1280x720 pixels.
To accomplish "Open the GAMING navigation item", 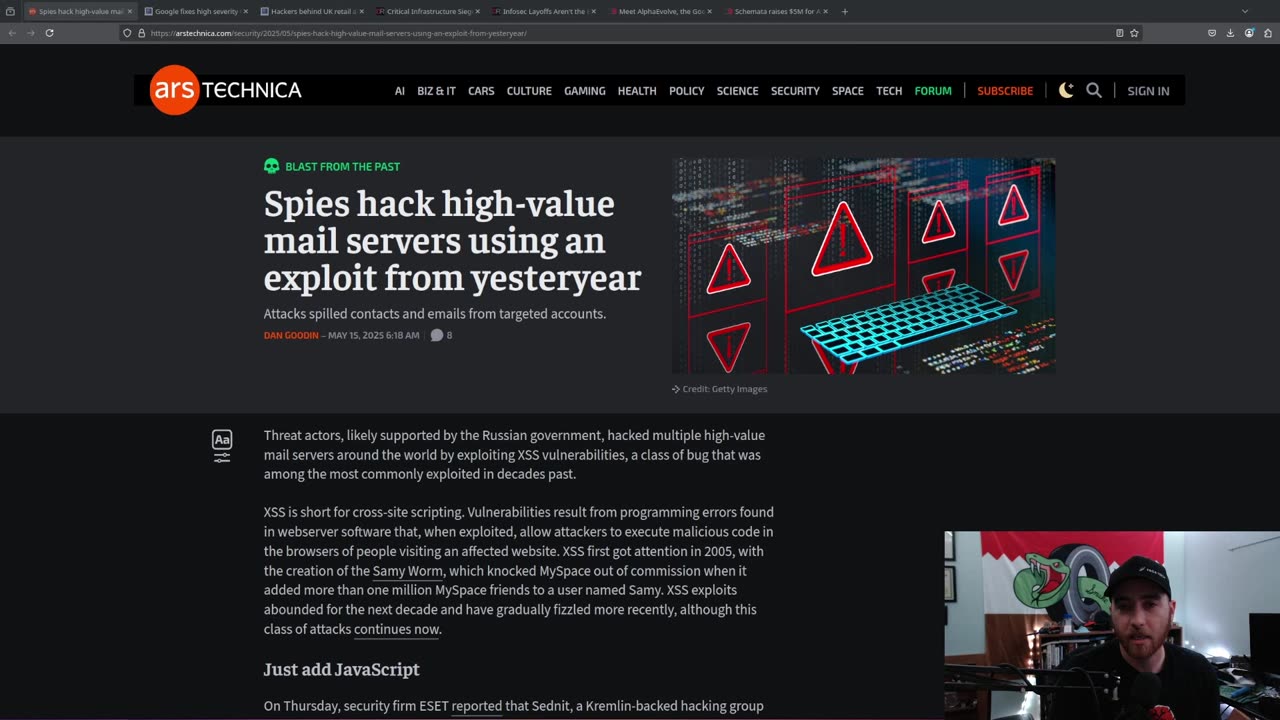I will (x=585, y=91).
